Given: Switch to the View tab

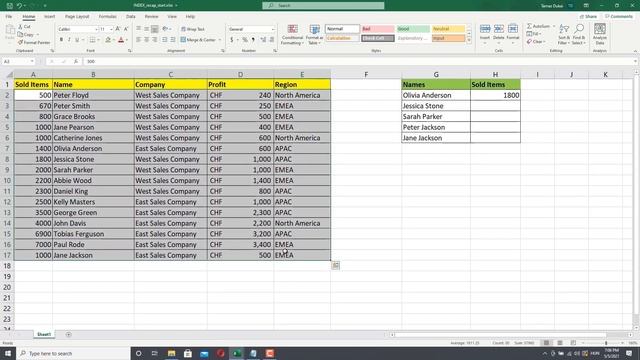Looking at the screenshot, I should pyautogui.click(x=172, y=16).
